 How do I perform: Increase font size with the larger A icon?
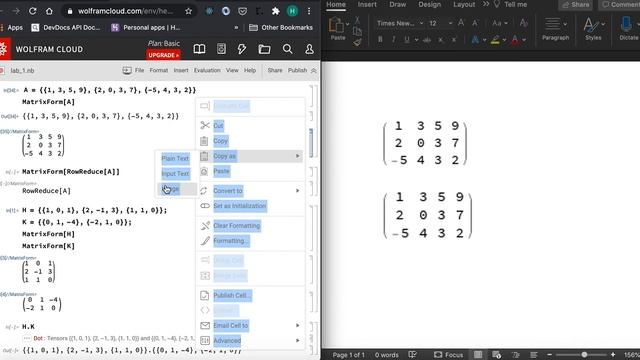click(461, 23)
